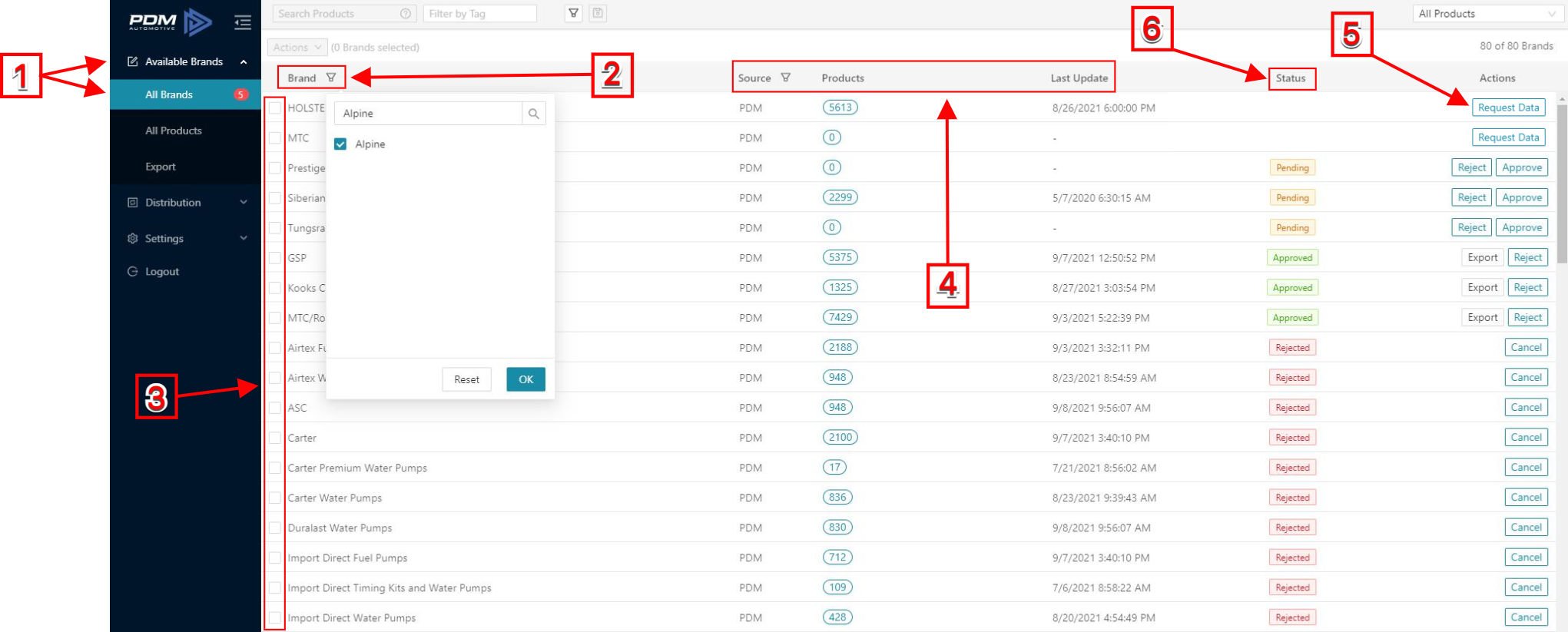Click the Approved status tag for GSP
Screen dimensions: 1568x632
(x=1292, y=257)
